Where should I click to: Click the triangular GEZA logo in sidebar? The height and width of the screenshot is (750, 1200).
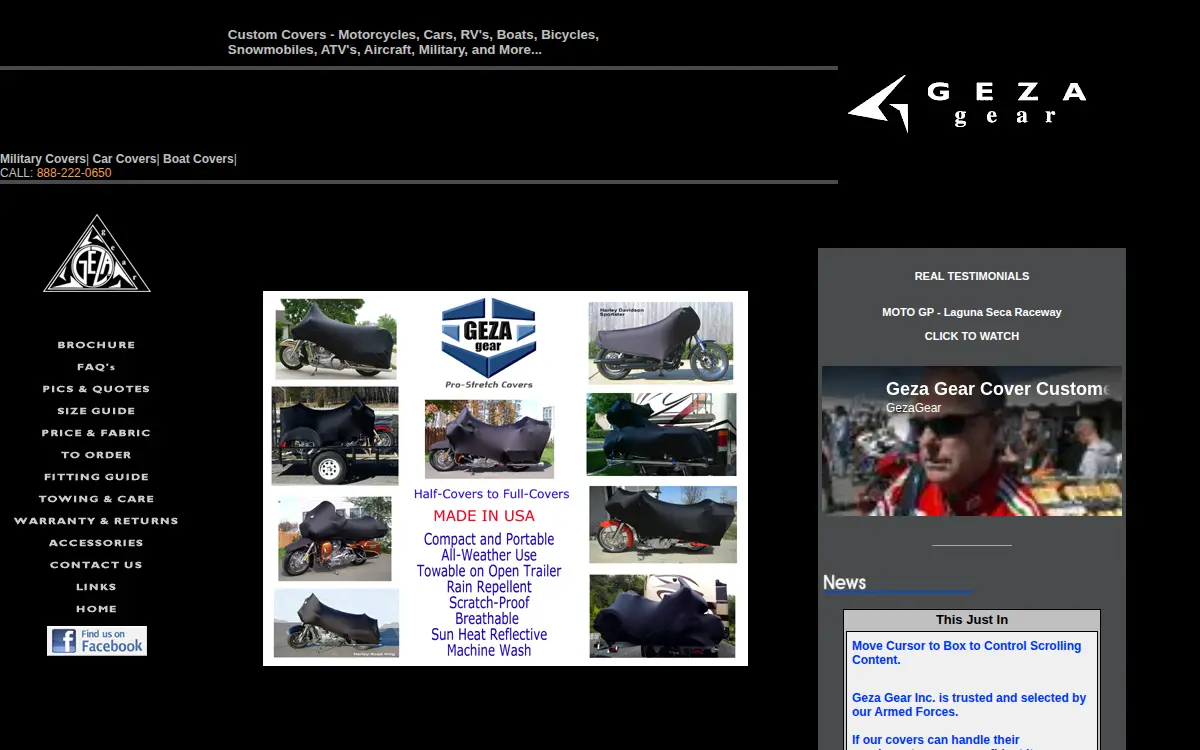pyautogui.click(x=97, y=254)
